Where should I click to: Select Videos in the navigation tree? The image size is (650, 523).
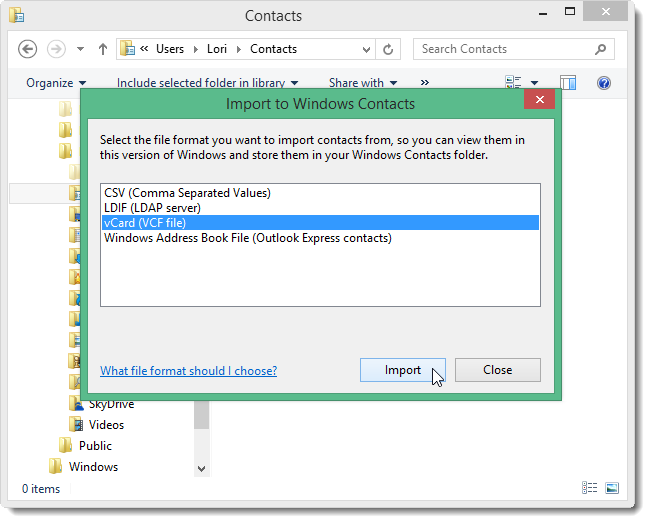coord(106,425)
